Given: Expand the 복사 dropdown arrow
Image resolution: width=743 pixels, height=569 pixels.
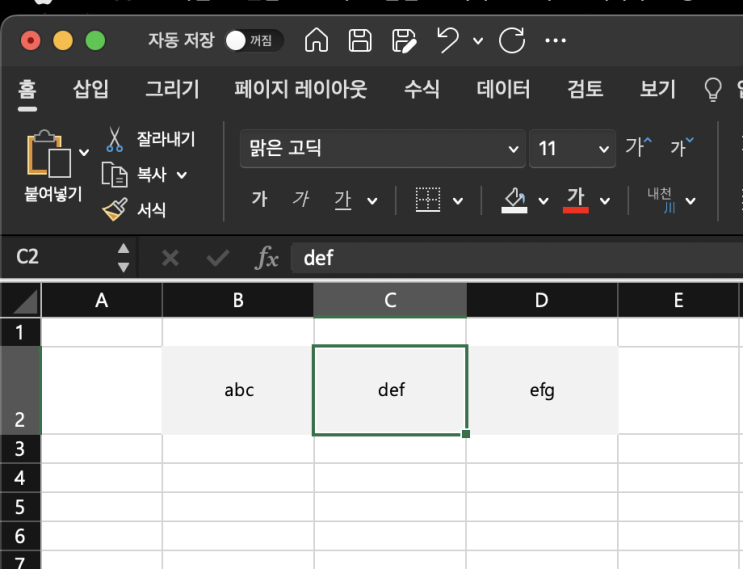Looking at the screenshot, I should pos(181,175).
